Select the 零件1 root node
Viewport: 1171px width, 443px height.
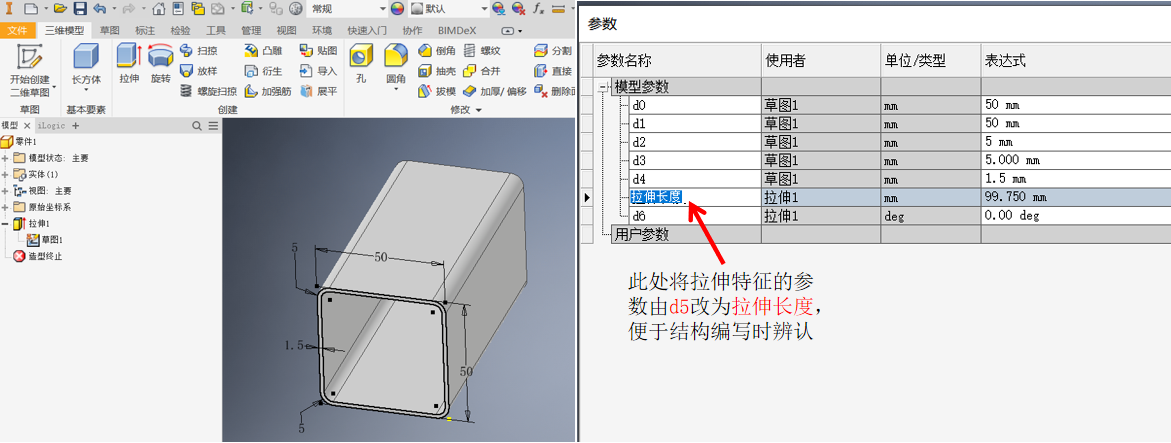(19, 141)
